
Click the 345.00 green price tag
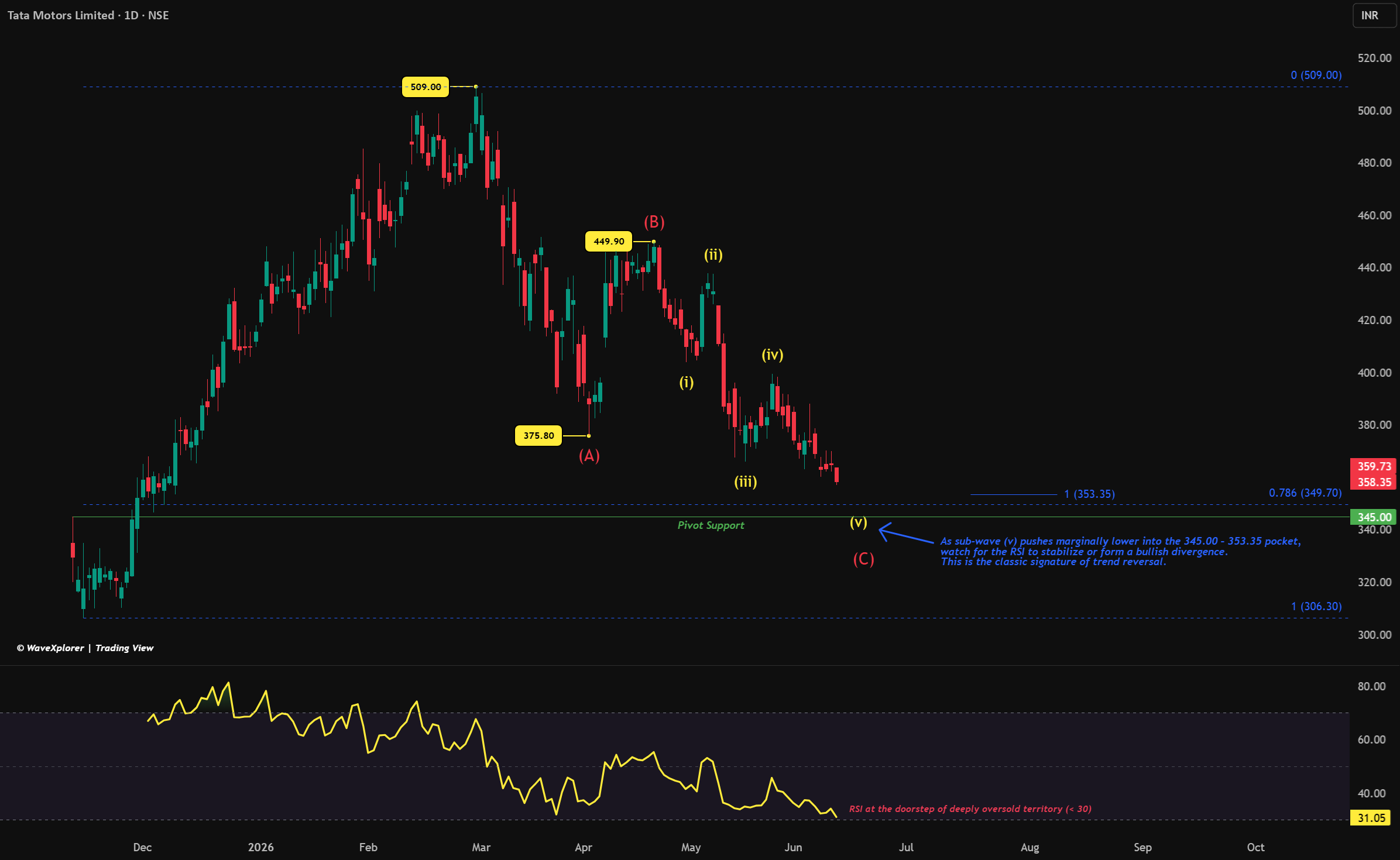(1373, 517)
